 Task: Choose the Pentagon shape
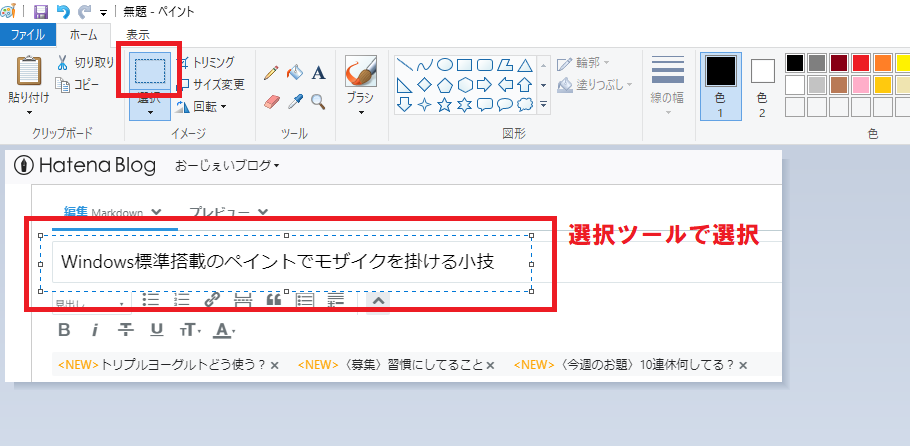point(445,85)
